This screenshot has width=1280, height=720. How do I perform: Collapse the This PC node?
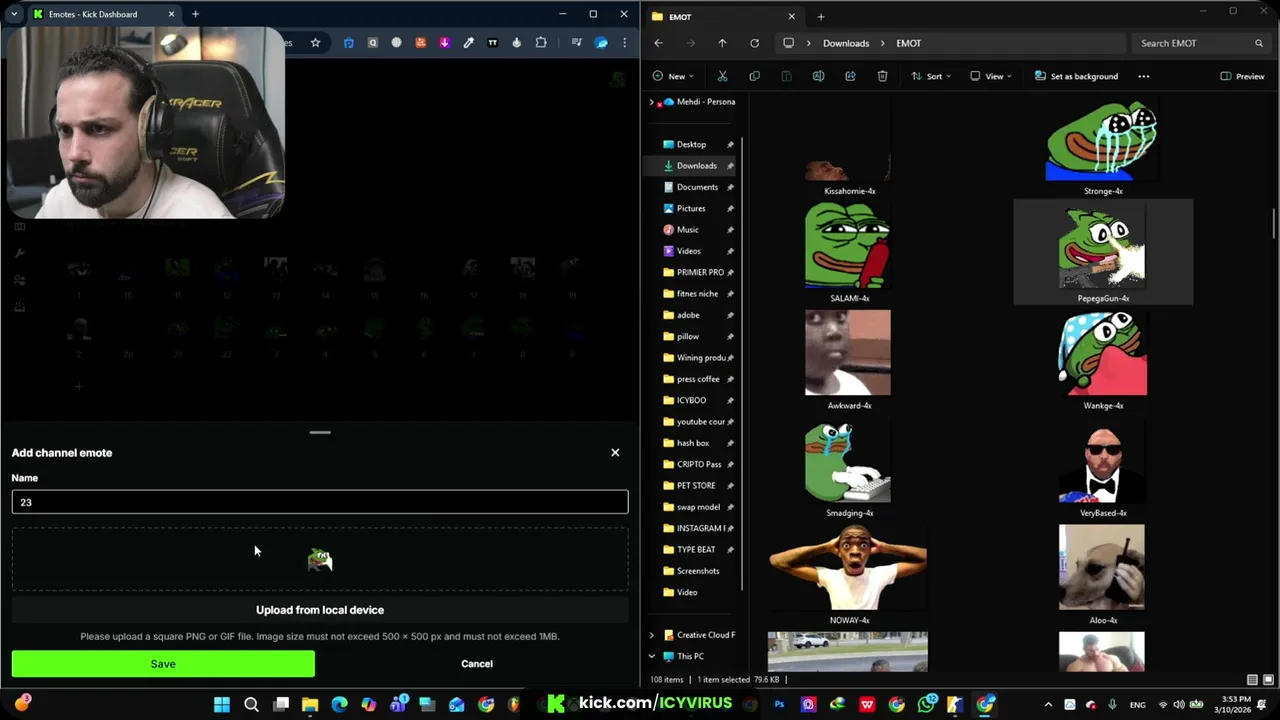coord(652,656)
